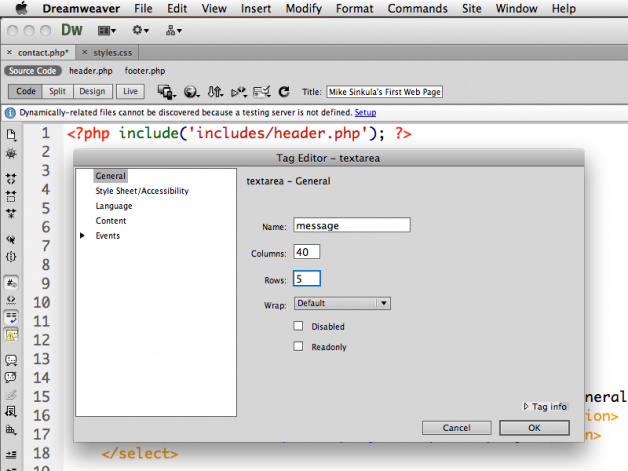628x471 pixels.
Task: Select General category in Tag Editor
Action: 111,176
